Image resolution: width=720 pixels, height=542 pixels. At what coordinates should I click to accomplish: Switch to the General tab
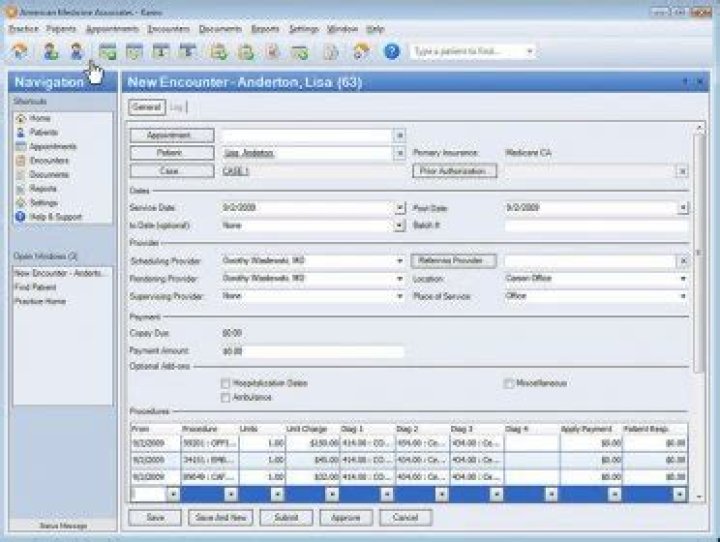(x=146, y=107)
